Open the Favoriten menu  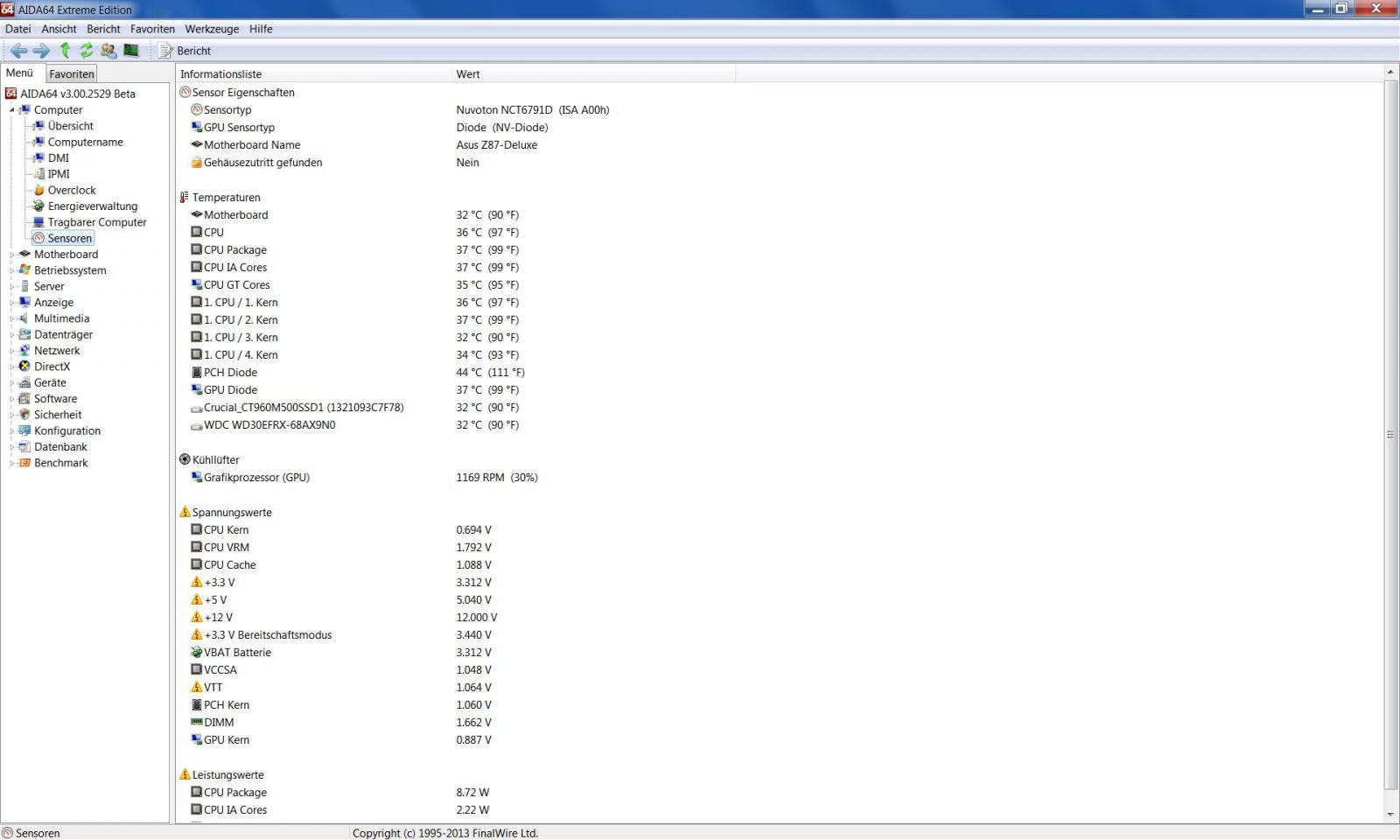152,29
